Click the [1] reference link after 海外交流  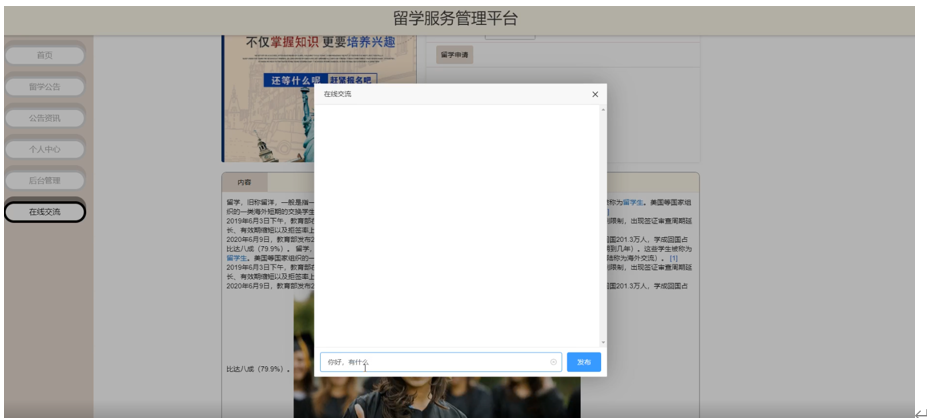673,258
